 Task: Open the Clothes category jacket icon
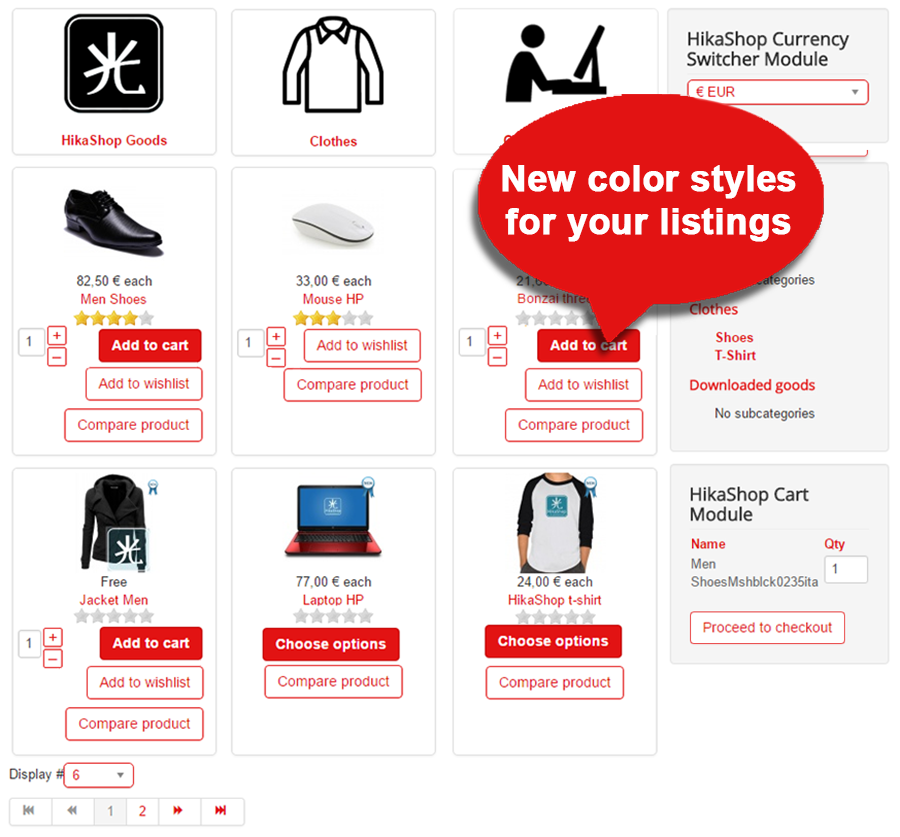point(333,65)
